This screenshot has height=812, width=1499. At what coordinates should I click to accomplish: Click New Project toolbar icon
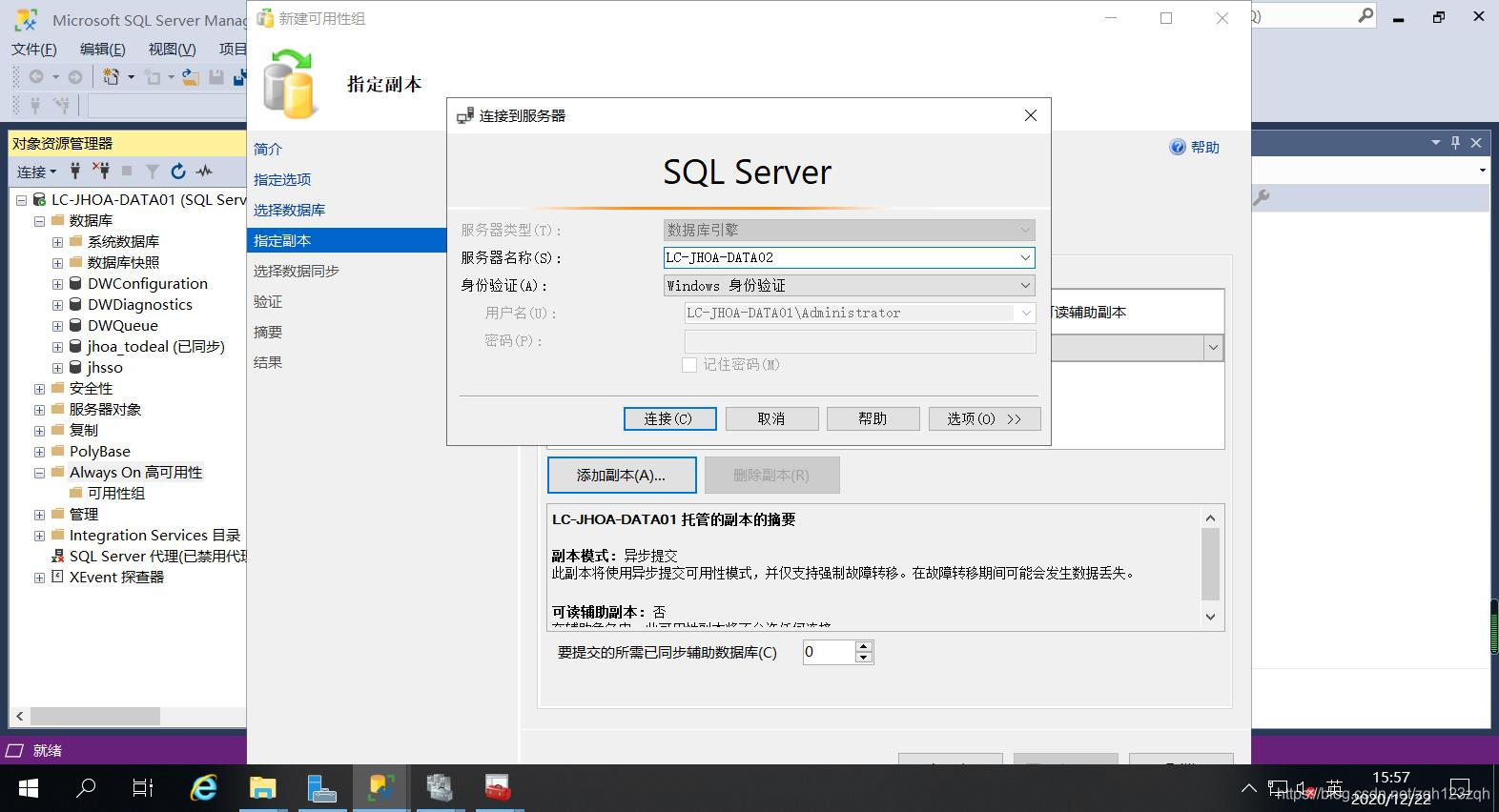(112, 76)
